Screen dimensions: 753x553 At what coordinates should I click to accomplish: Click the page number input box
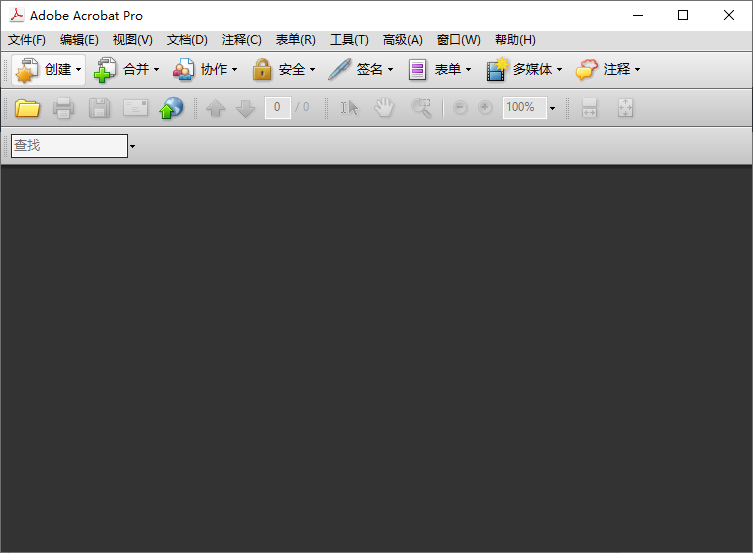(x=277, y=107)
